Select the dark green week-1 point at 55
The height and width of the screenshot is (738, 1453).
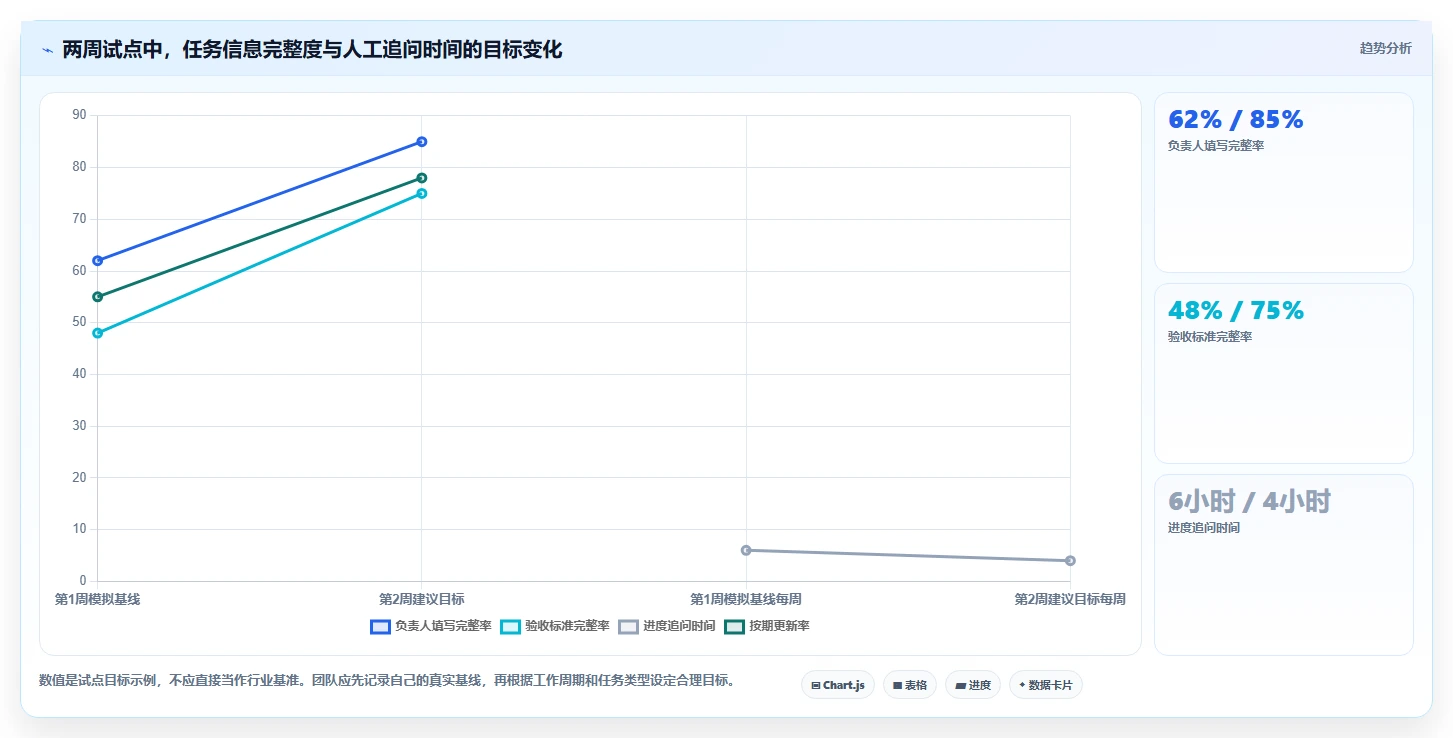coord(98,297)
